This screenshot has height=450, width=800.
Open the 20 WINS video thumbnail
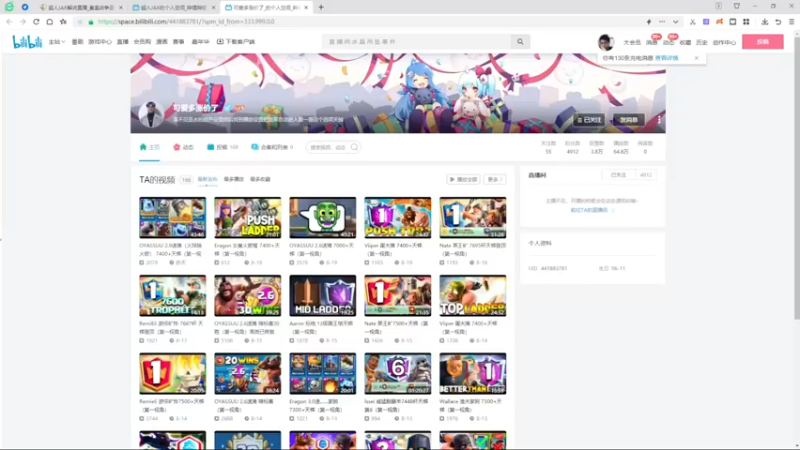pyautogui.click(x=247, y=373)
